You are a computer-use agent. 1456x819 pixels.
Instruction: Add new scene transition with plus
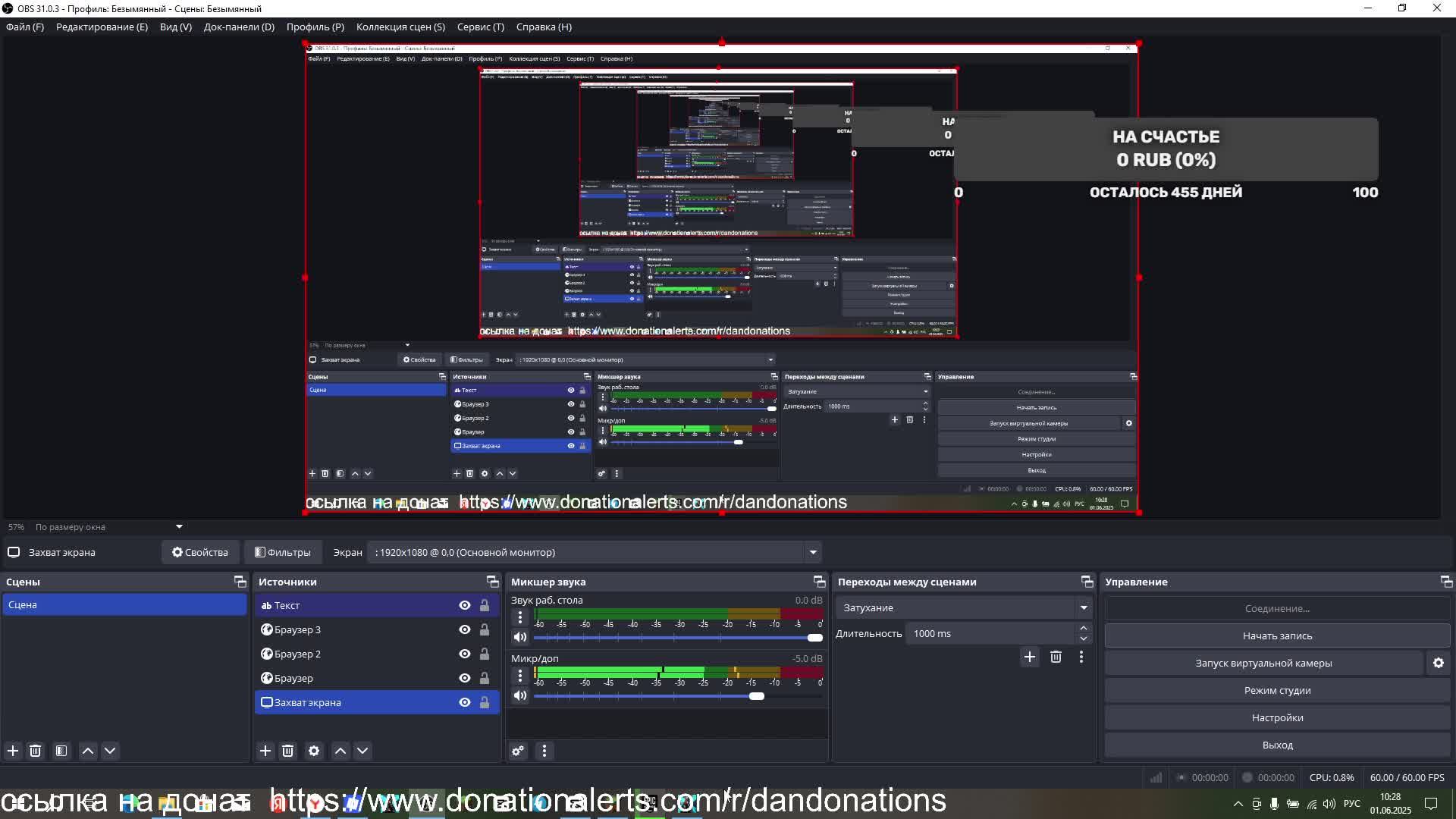[x=1029, y=657]
